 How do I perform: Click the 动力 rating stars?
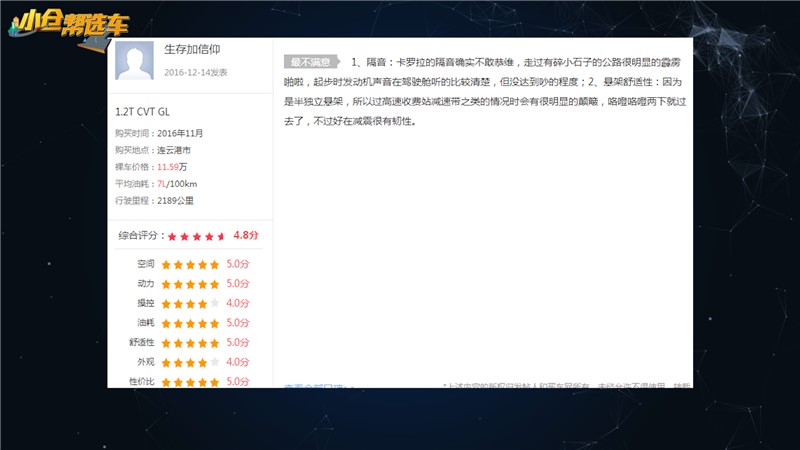[x=190, y=284]
